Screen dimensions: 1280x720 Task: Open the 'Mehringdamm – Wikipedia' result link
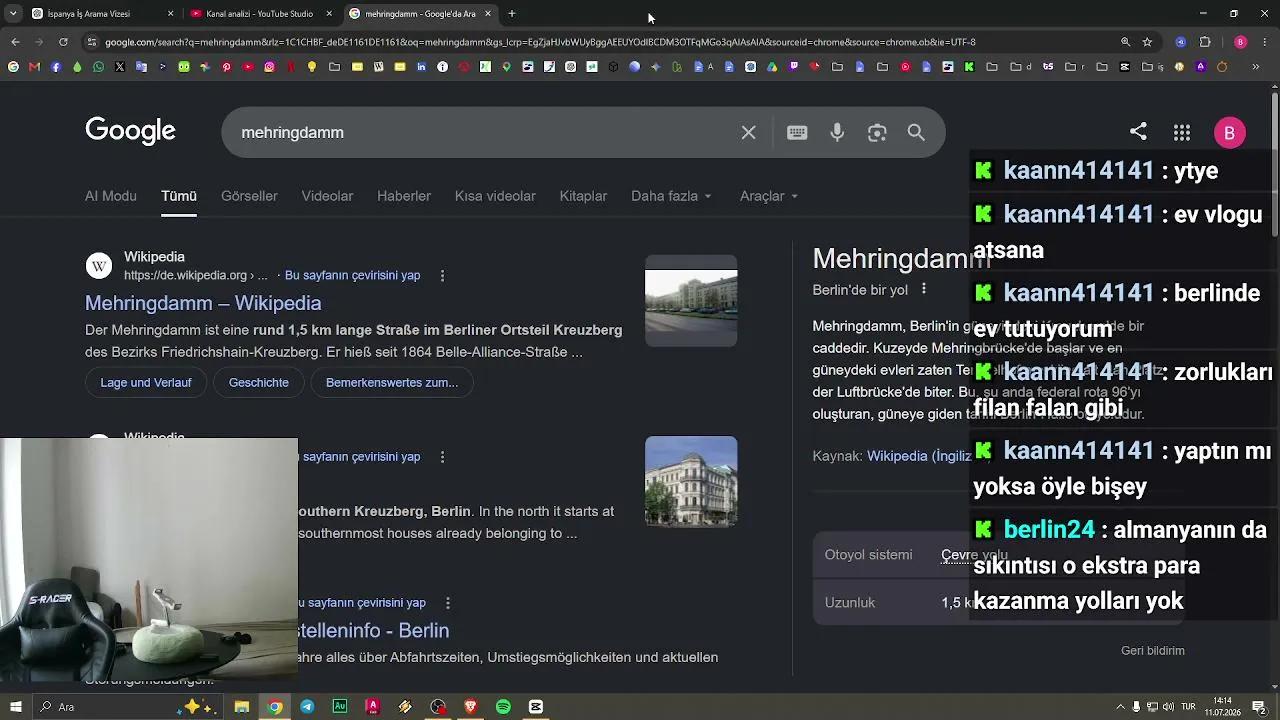pos(203,303)
